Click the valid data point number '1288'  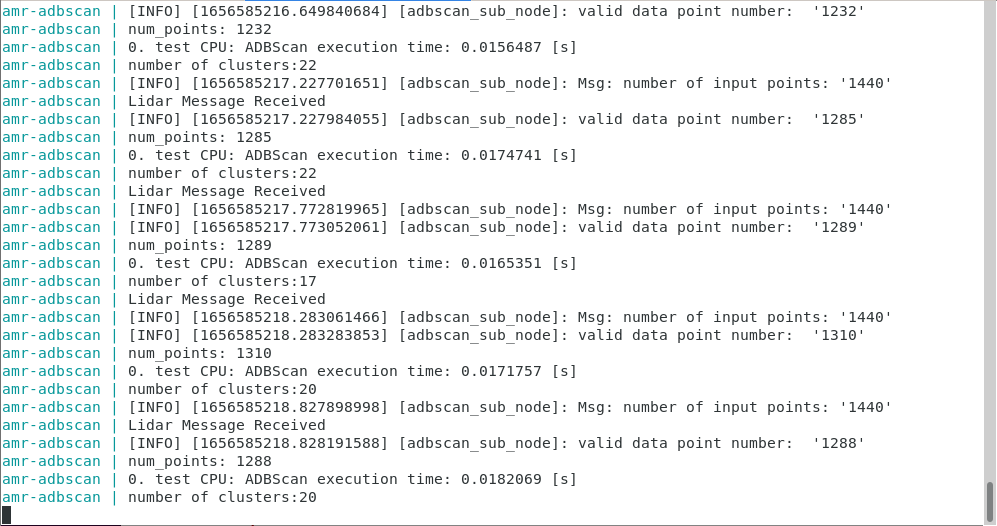tap(838, 443)
